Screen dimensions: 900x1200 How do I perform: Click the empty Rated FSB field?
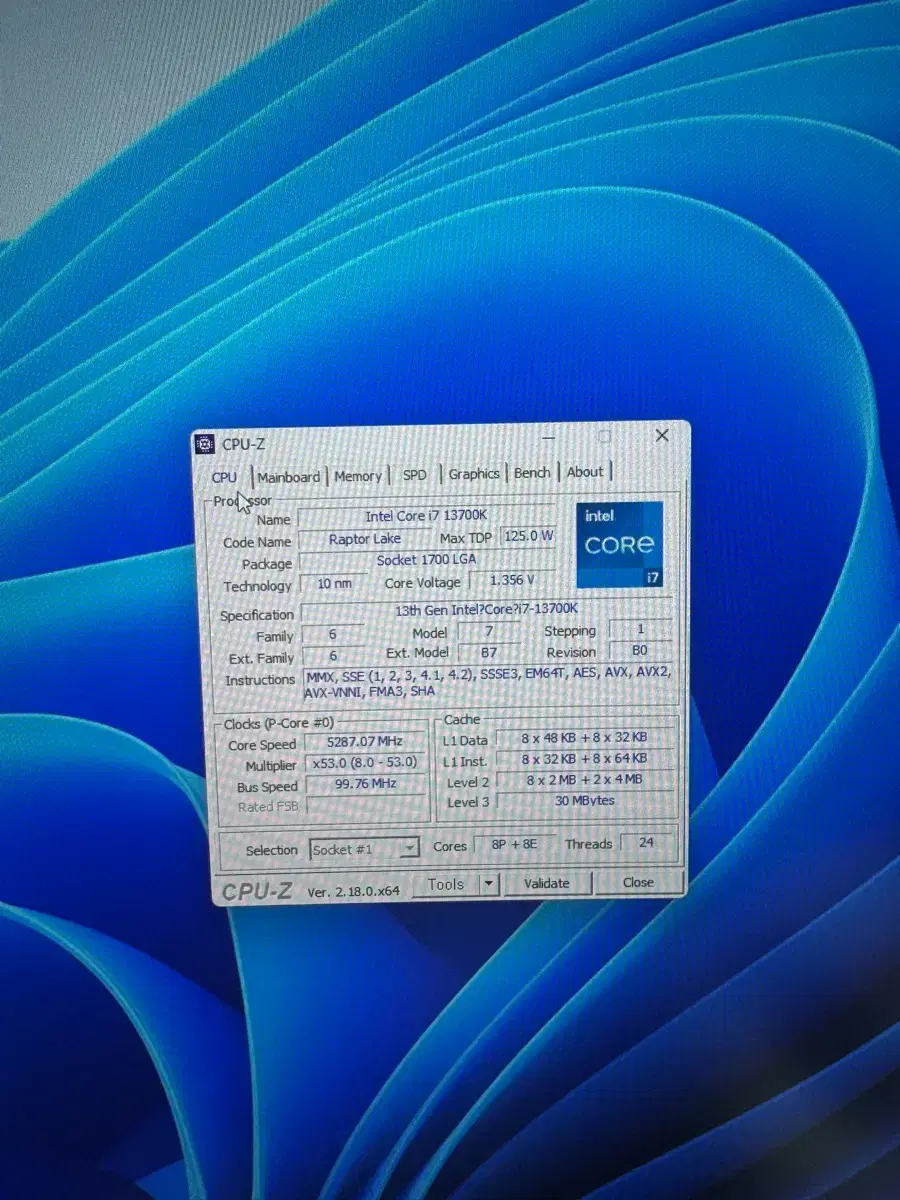point(364,805)
